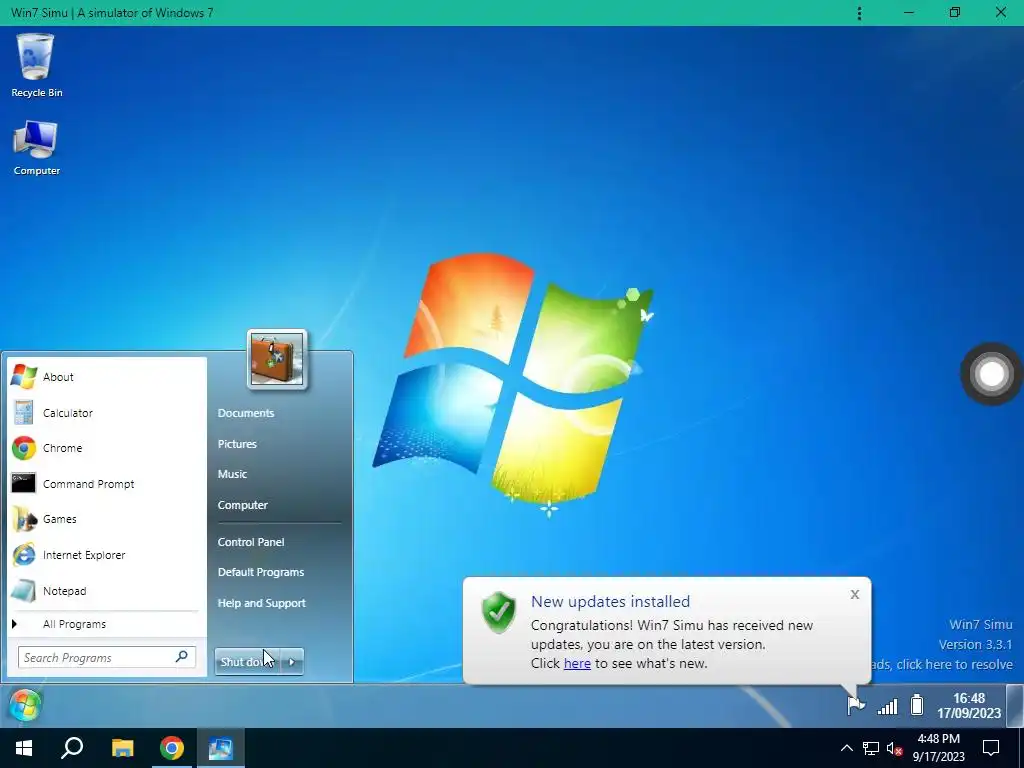Screen dimensions: 1024x768
Task: Open Music from Start menu right pane
Action: click(232, 474)
